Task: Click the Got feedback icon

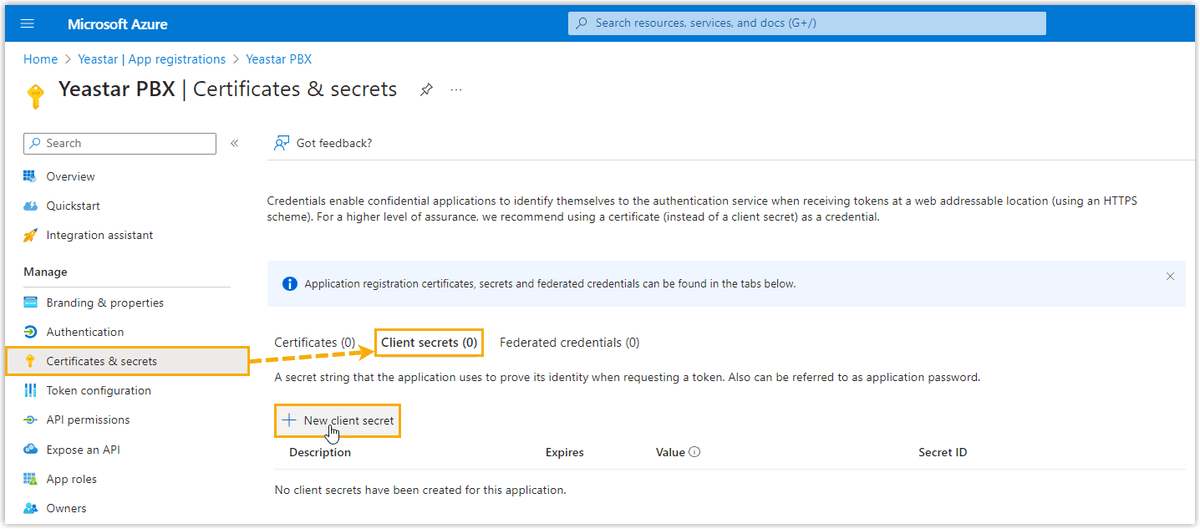Action: 282,143
